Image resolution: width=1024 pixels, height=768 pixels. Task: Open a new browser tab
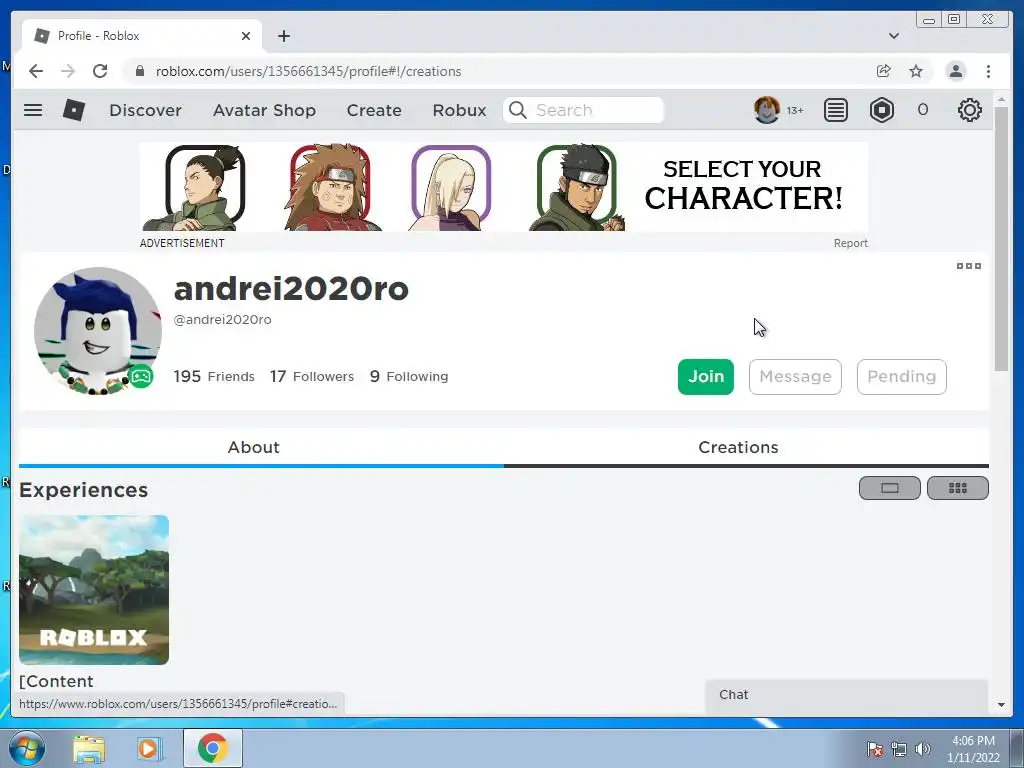pyautogui.click(x=283, y=36)
